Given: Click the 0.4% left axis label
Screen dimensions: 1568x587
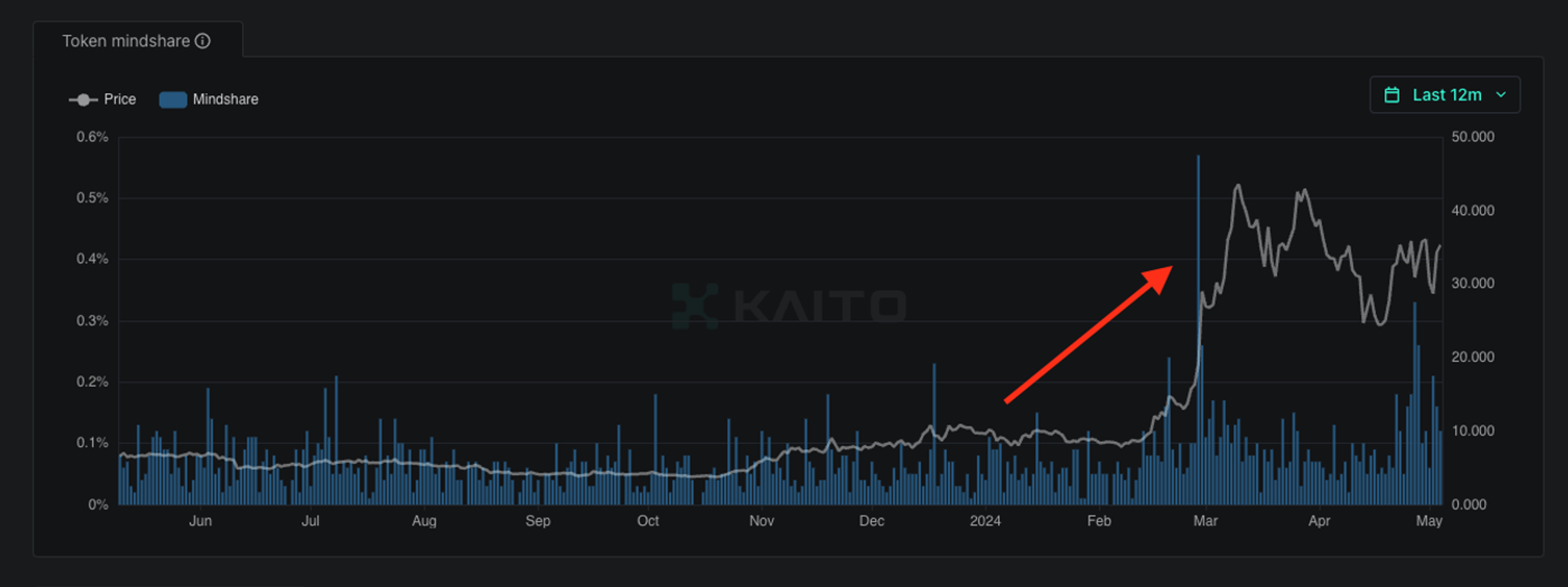Looking at the screenshot, I should [93, 259].
